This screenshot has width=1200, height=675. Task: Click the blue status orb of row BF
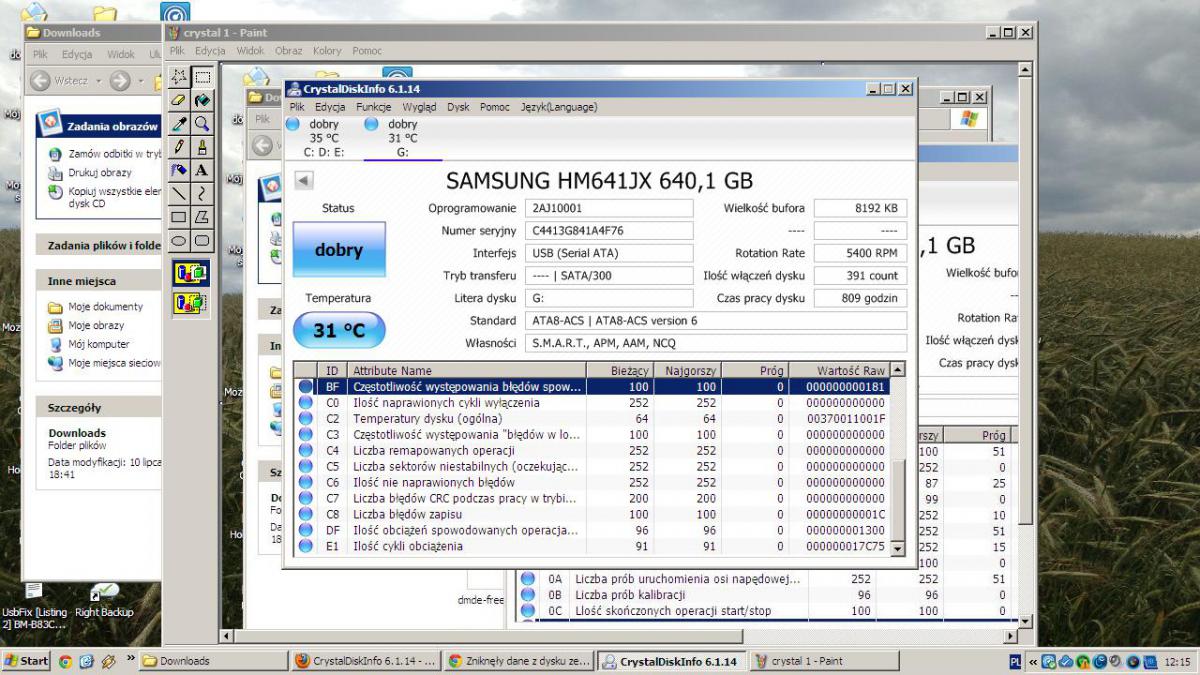(305, 386)
